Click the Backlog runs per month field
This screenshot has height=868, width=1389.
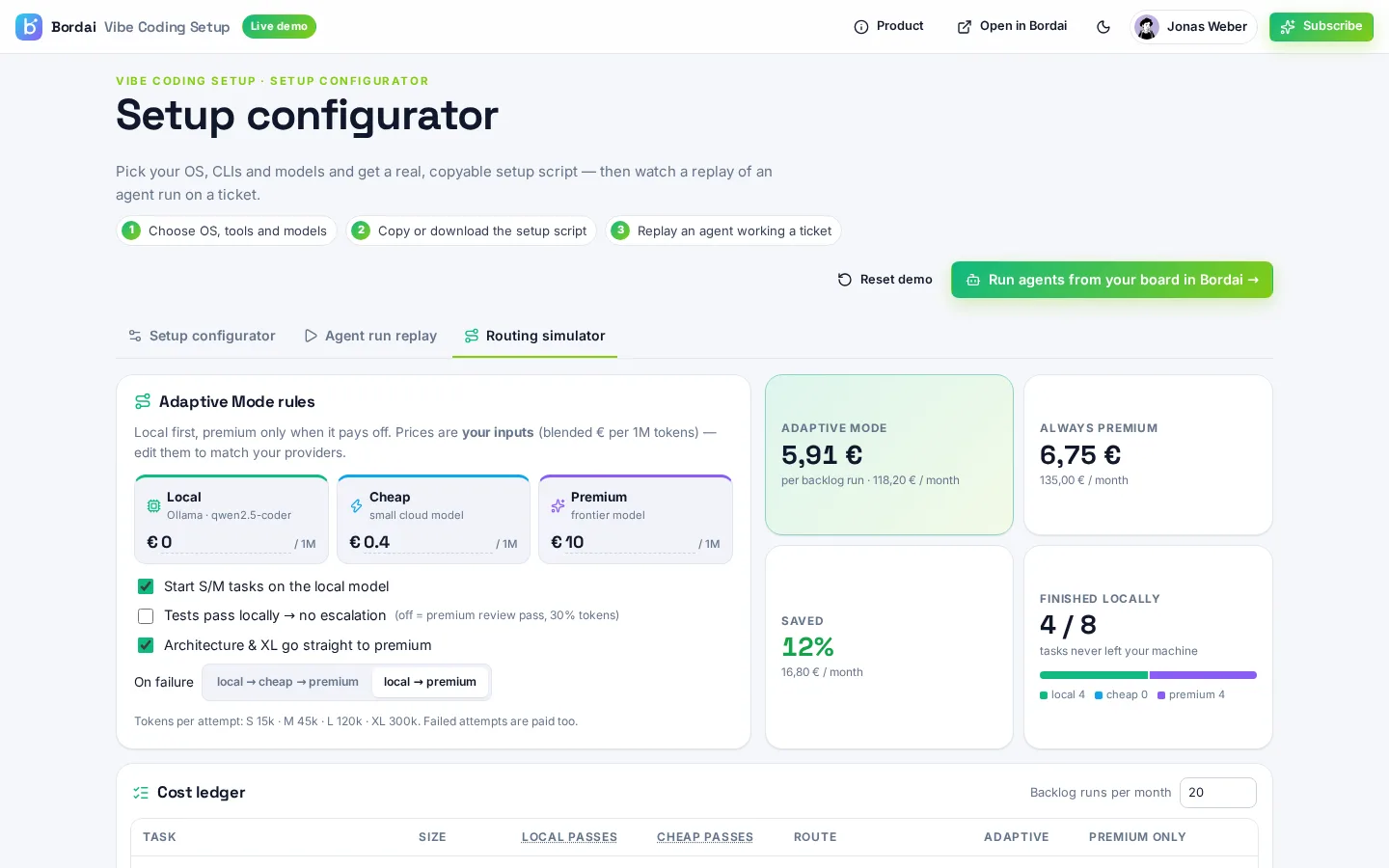1217,793
